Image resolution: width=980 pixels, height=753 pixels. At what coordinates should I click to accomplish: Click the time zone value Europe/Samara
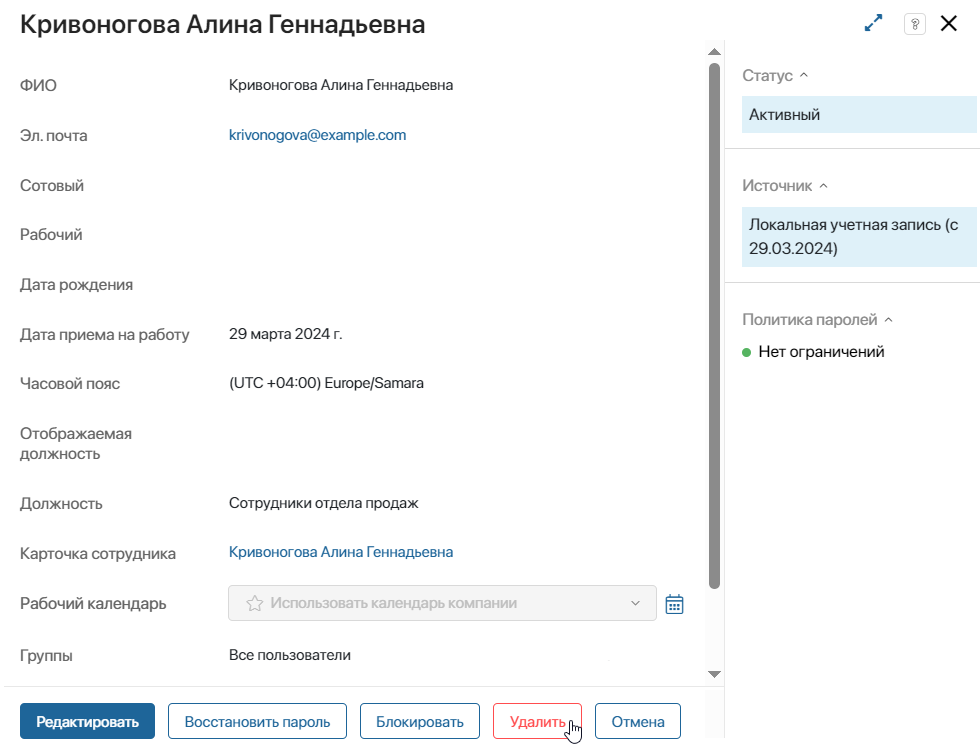pos(326,383)
